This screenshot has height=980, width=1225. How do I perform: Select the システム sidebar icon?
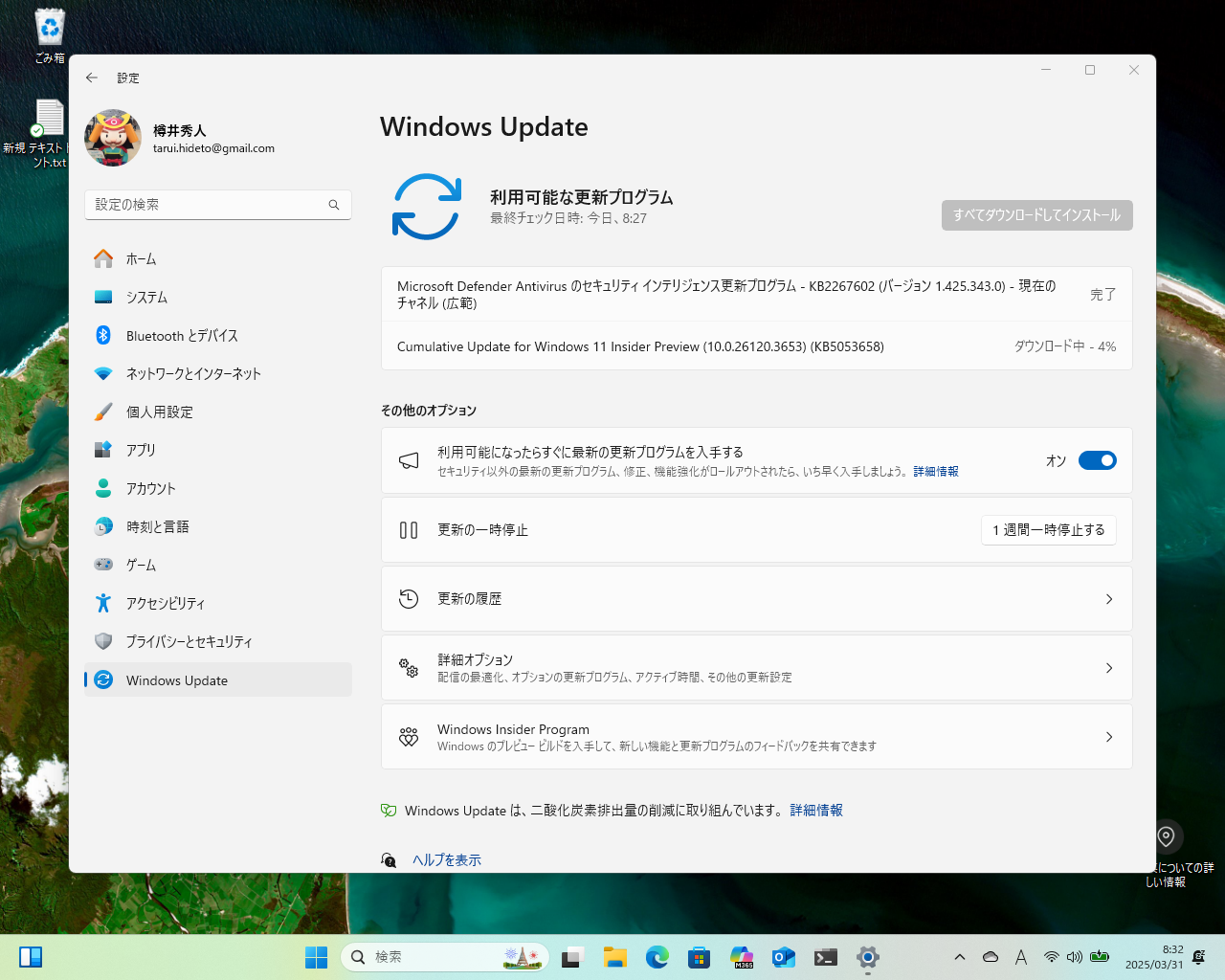(103, 297)
